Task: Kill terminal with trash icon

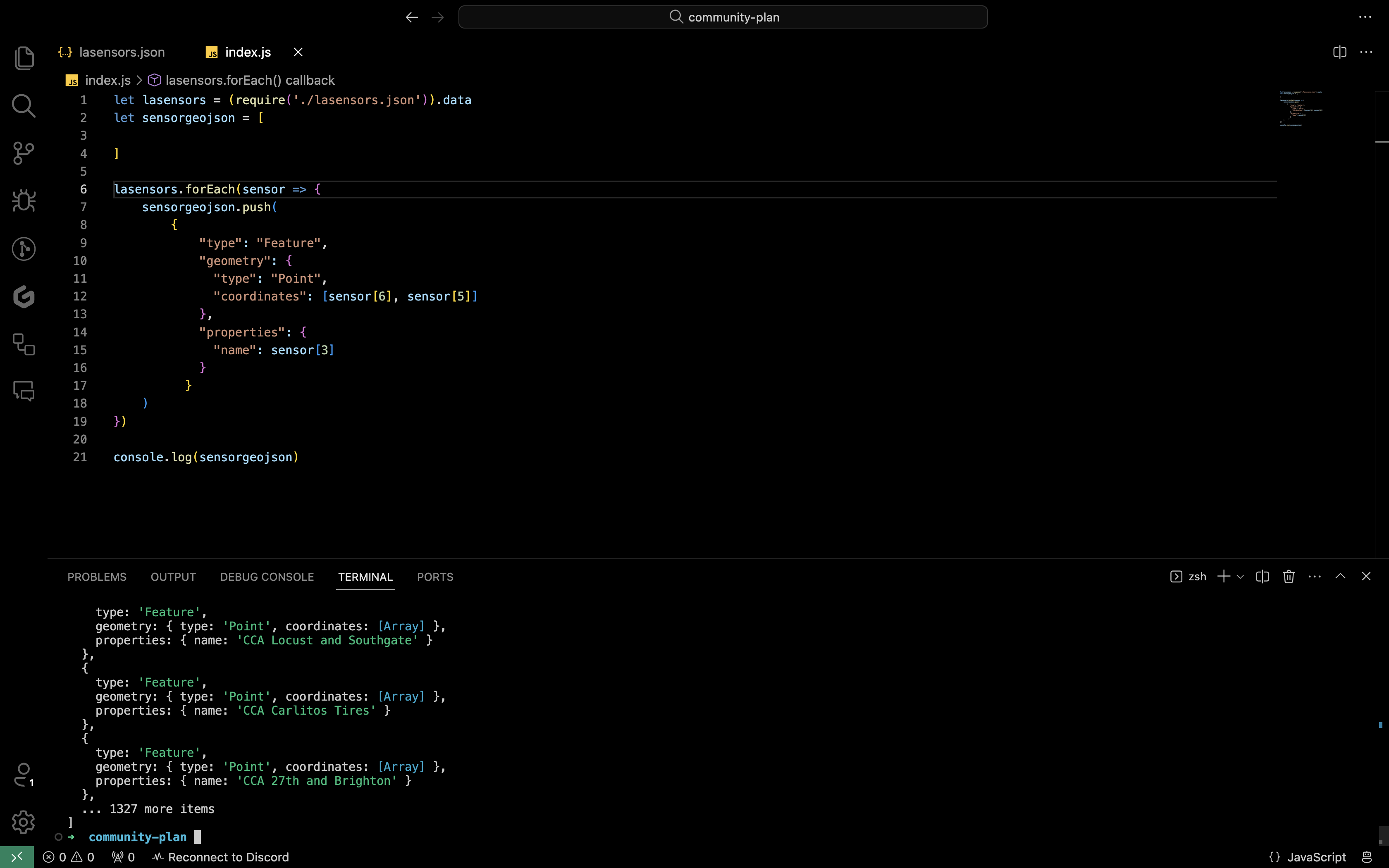Action: (x=1289, y=576)
